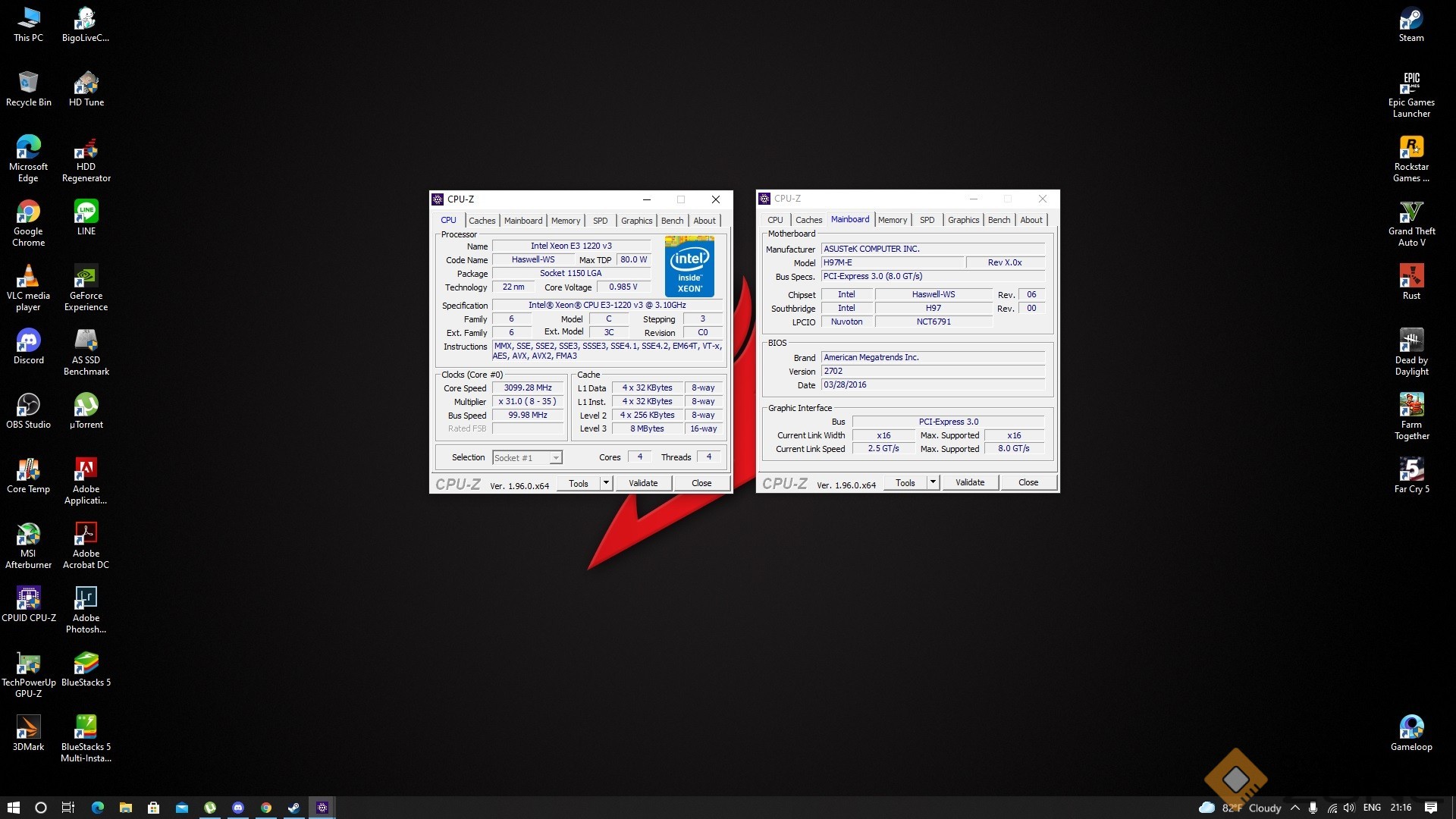Select the AS SSD Benchmark icon

pos(86,341)
